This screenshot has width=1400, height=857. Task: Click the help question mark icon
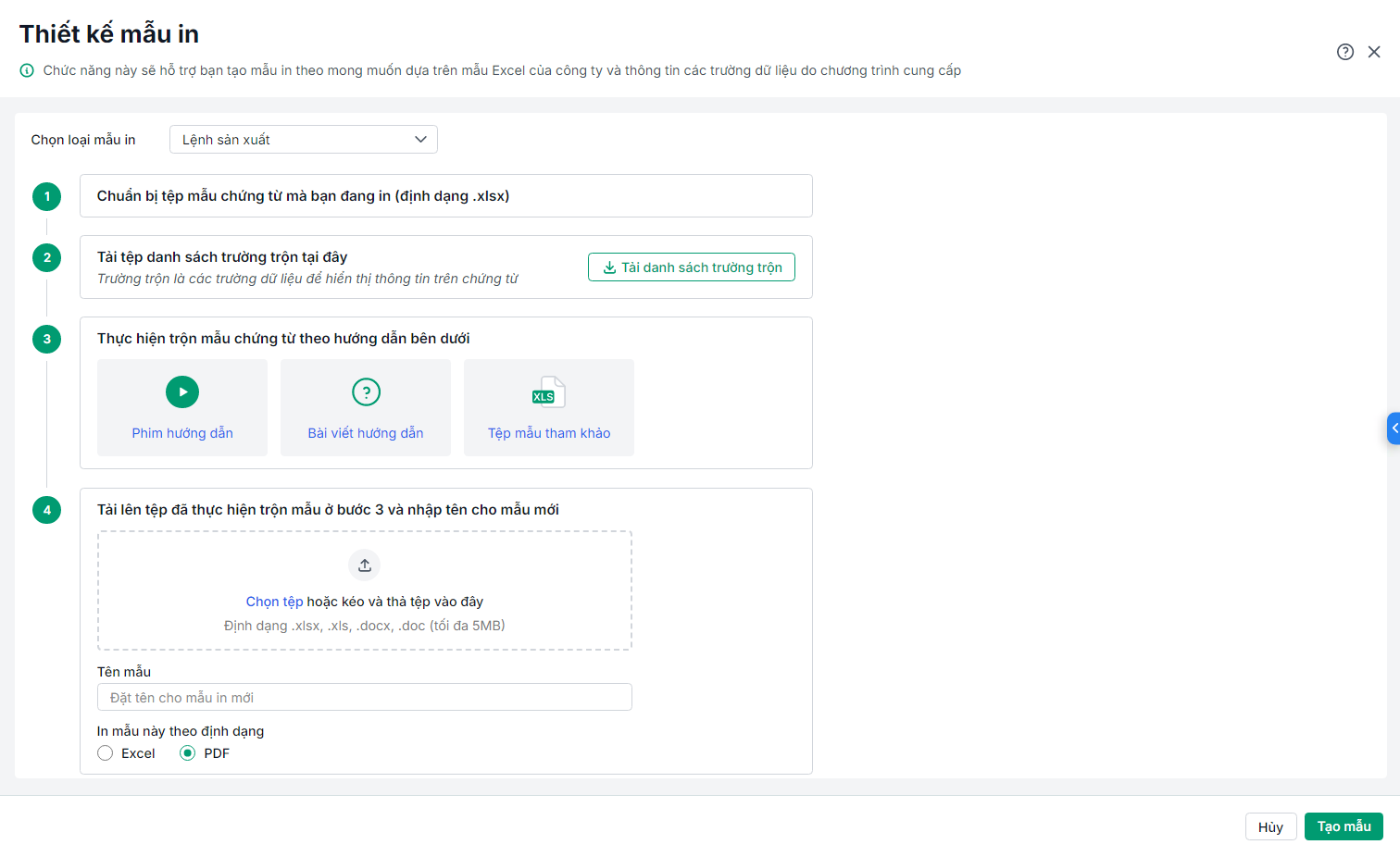[1345, 52]
